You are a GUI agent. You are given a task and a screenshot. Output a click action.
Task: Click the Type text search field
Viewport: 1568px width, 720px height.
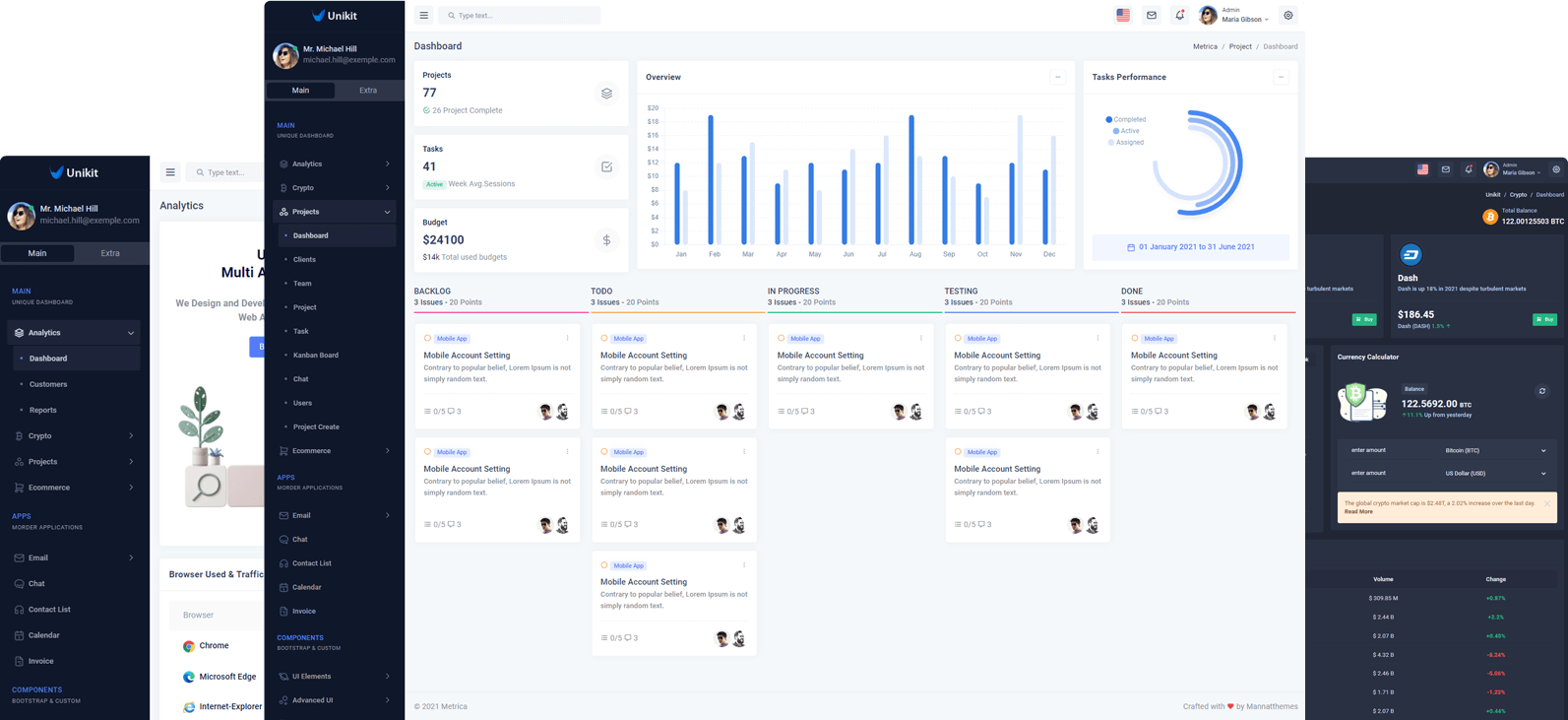520,16
